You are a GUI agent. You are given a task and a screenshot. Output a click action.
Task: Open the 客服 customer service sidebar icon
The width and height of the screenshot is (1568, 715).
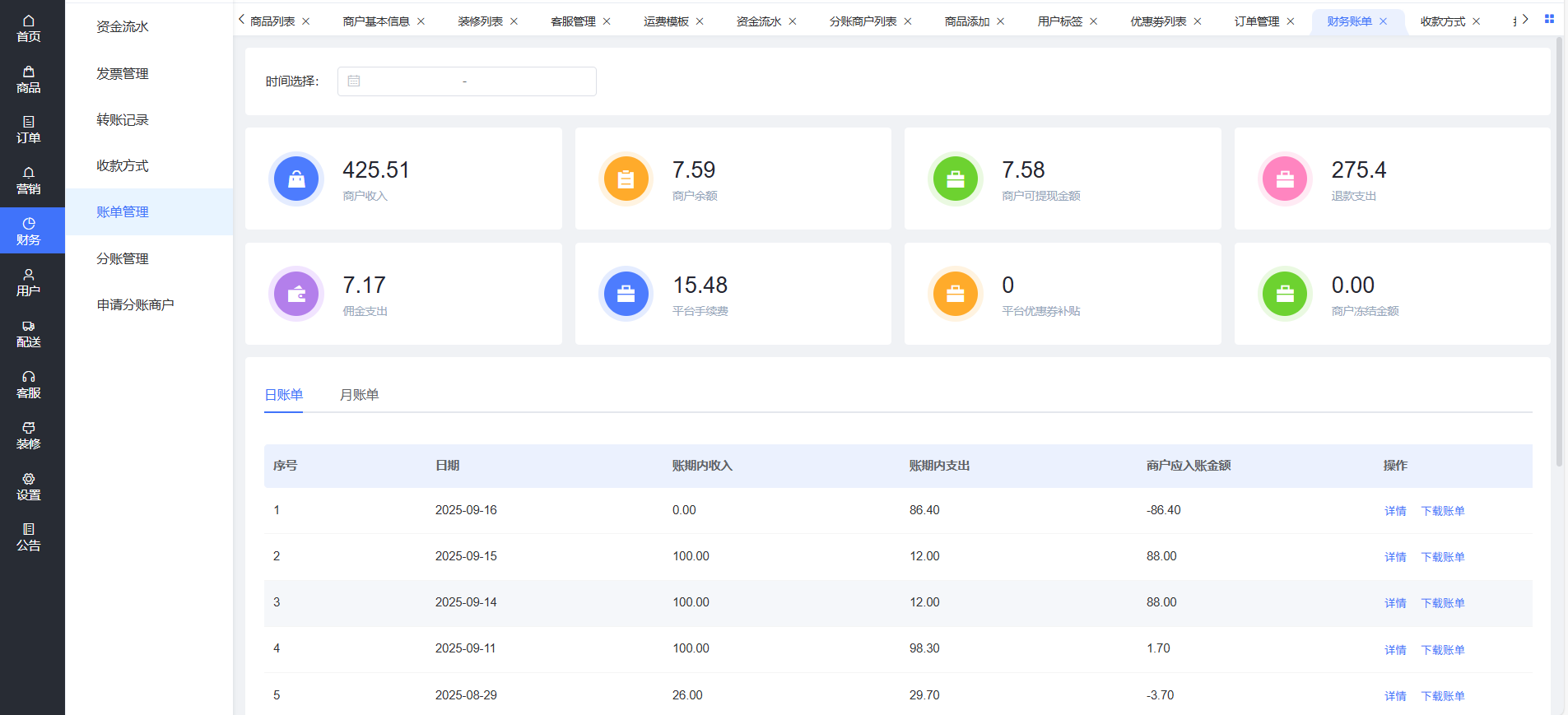(x=29, y=384)
